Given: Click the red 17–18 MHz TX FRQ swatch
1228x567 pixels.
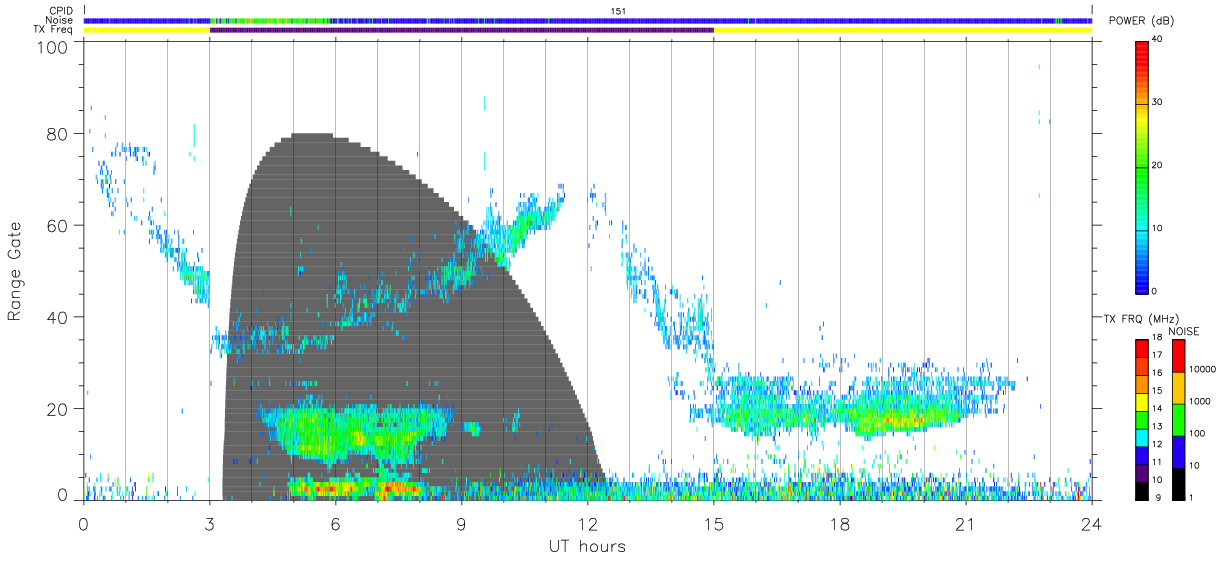Looking at the screenshot, I should coord(1141,349).
